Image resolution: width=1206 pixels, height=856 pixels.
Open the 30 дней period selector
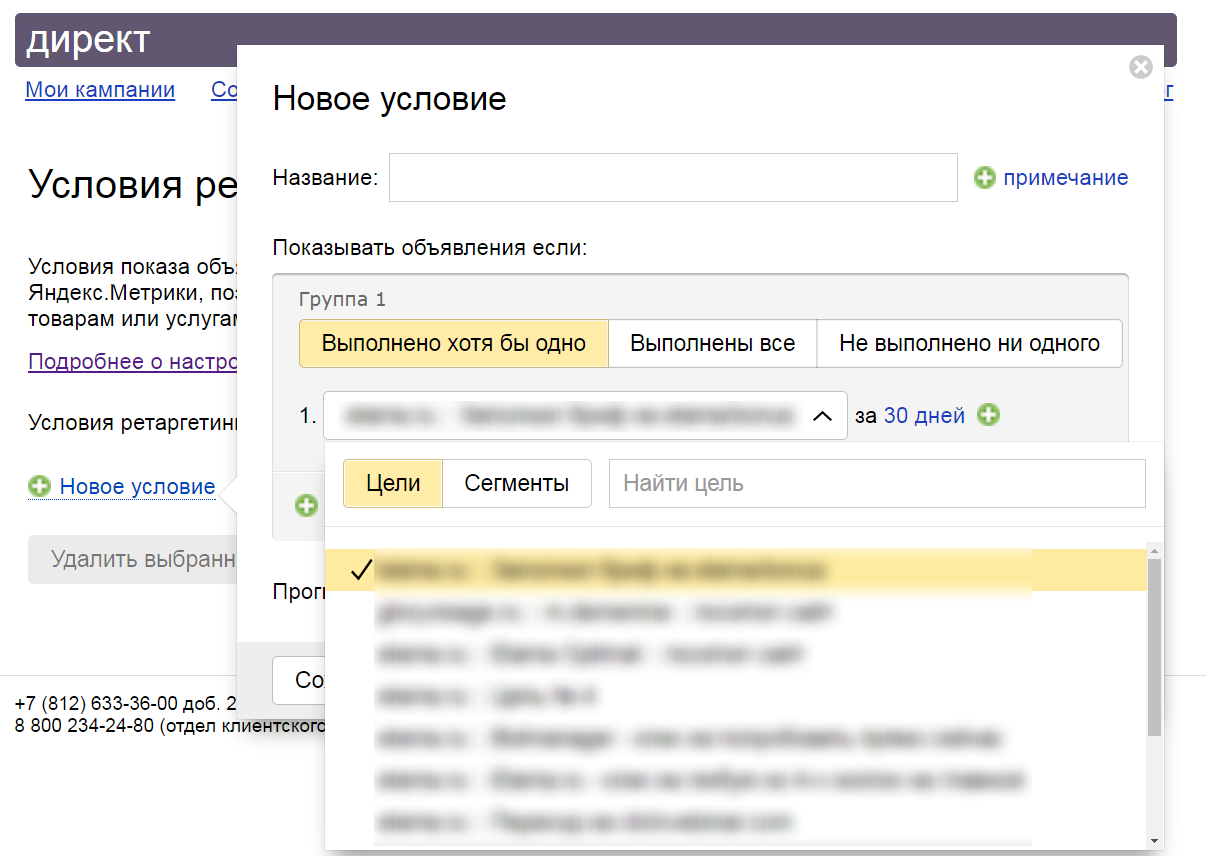click(924, 415)
